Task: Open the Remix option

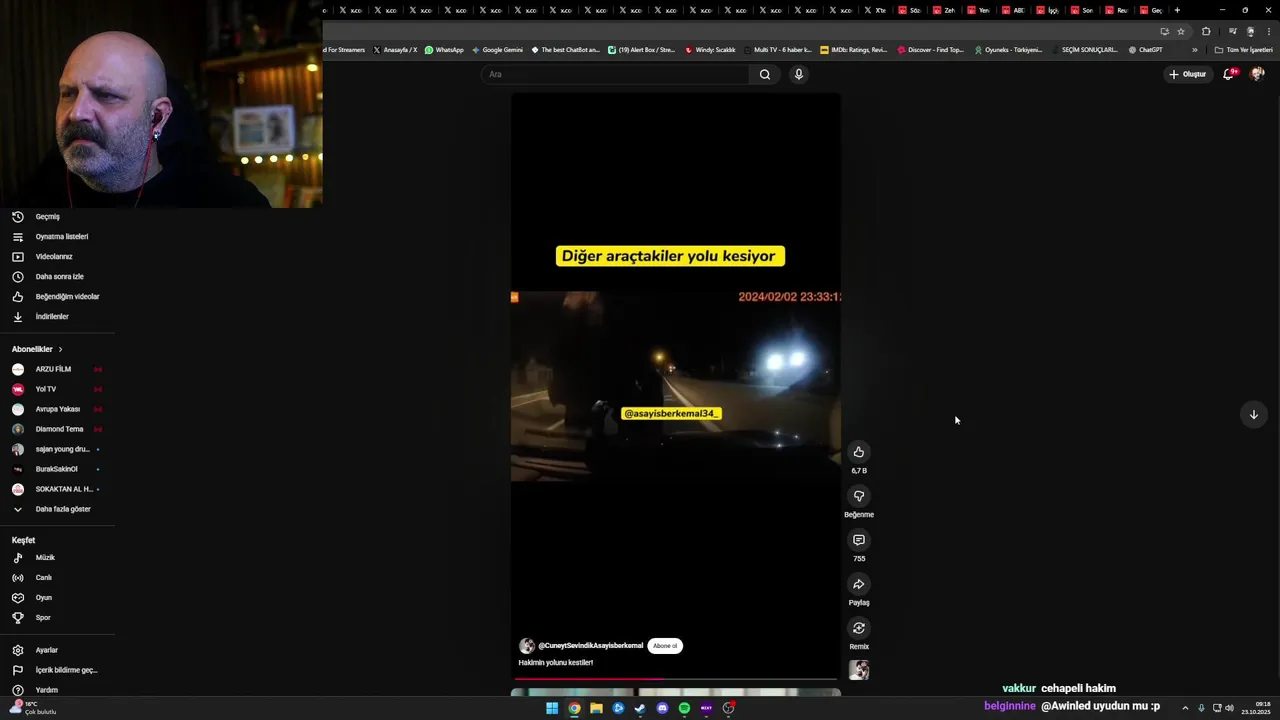Action: click(x=858, y=628)
